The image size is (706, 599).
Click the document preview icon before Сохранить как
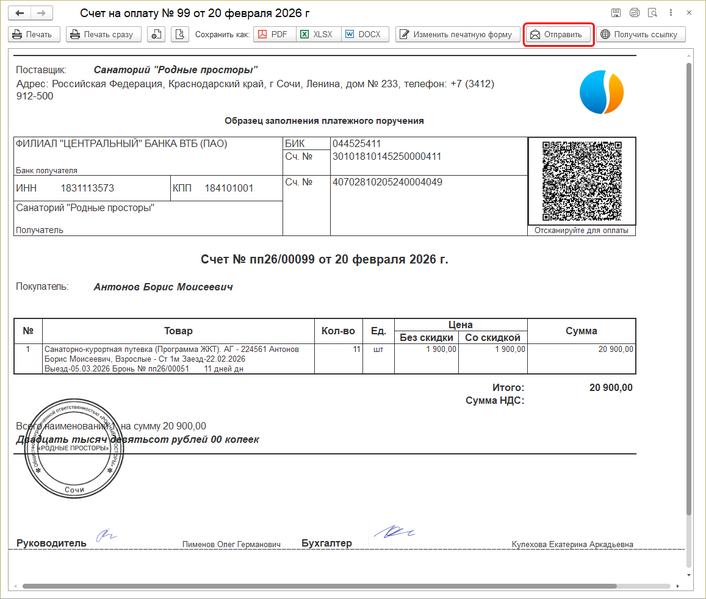tap(179, 34)
